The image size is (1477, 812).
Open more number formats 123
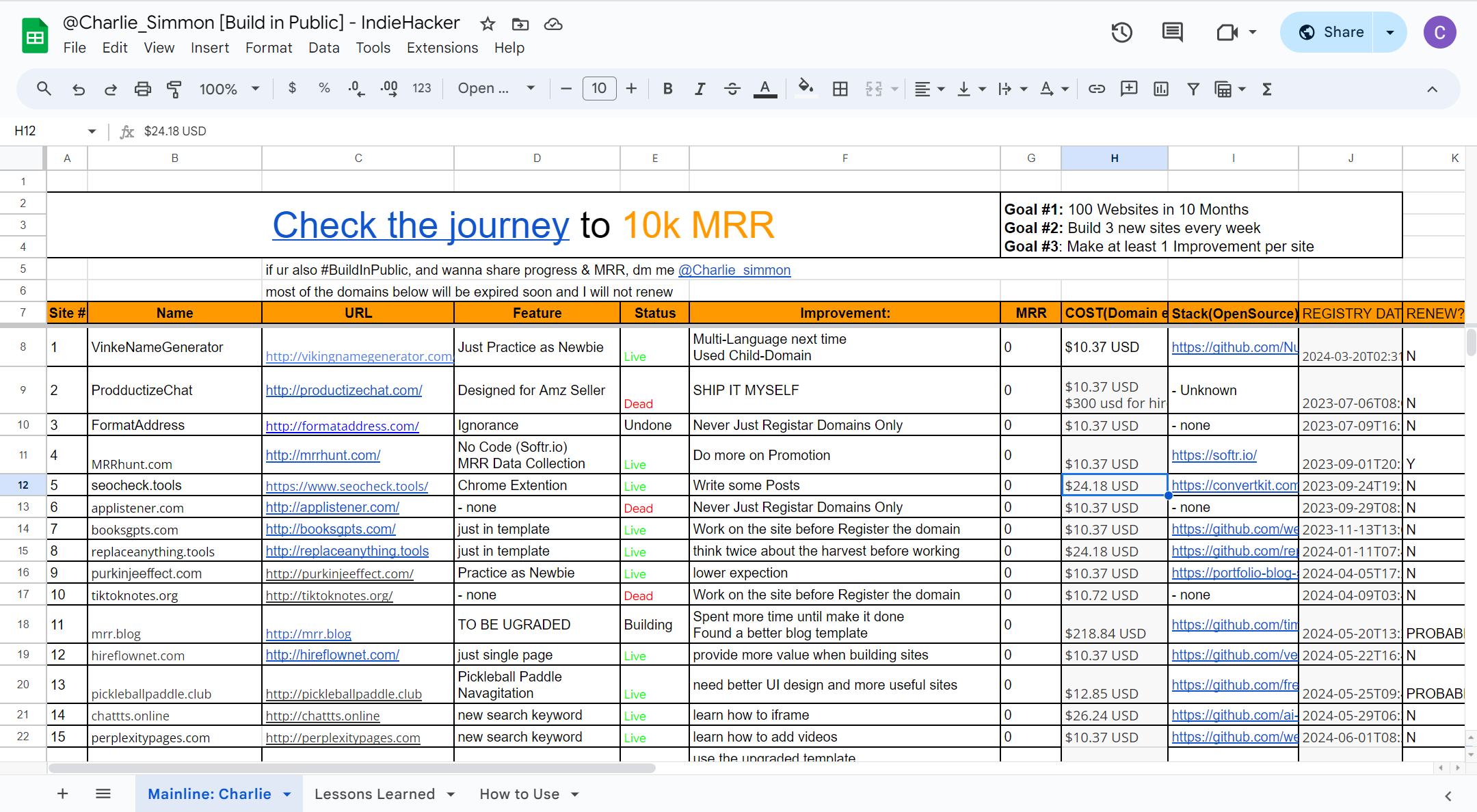pos(422,88)
